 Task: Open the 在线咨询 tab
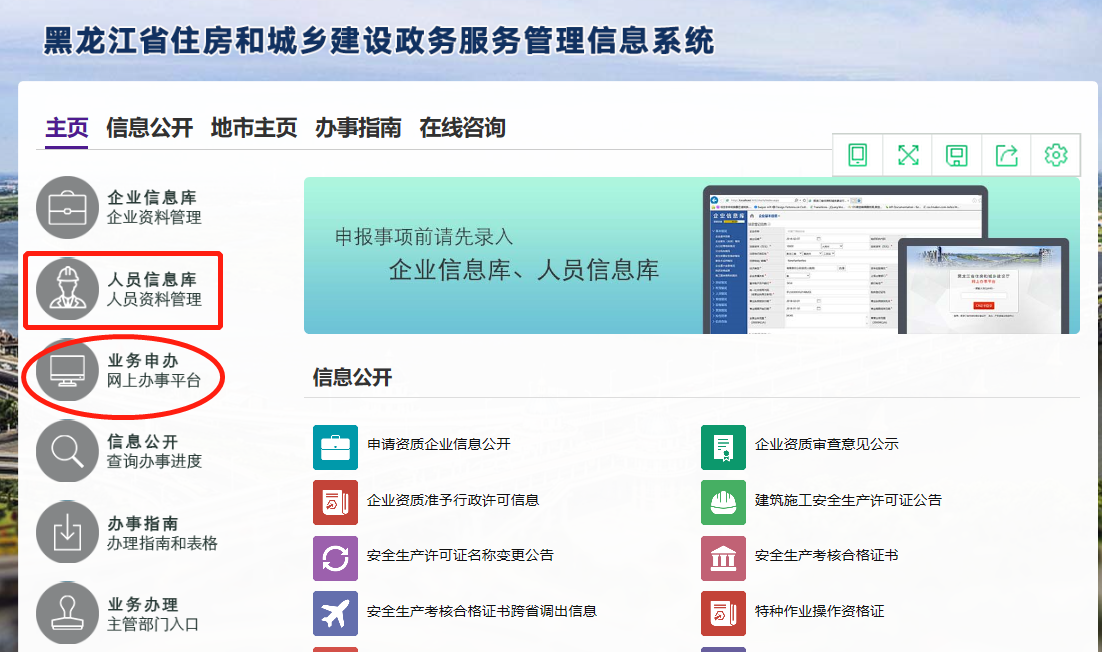tap(462, 128)
